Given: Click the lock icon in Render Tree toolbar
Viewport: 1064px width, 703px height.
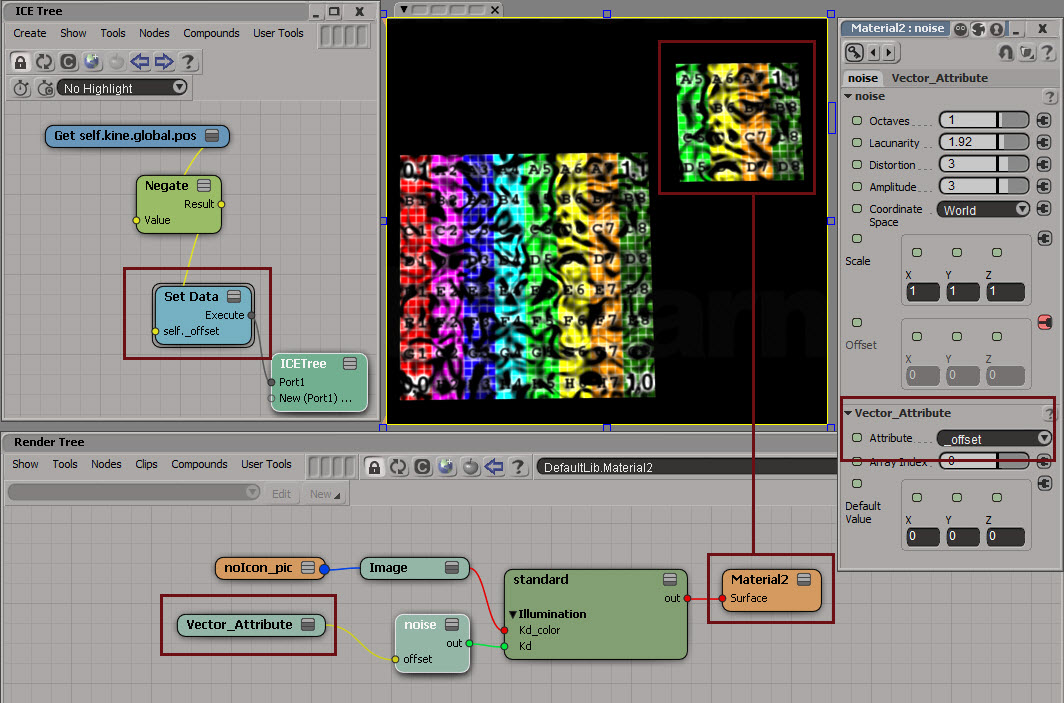Looking at the screenshot, I should tap(374, 467).
